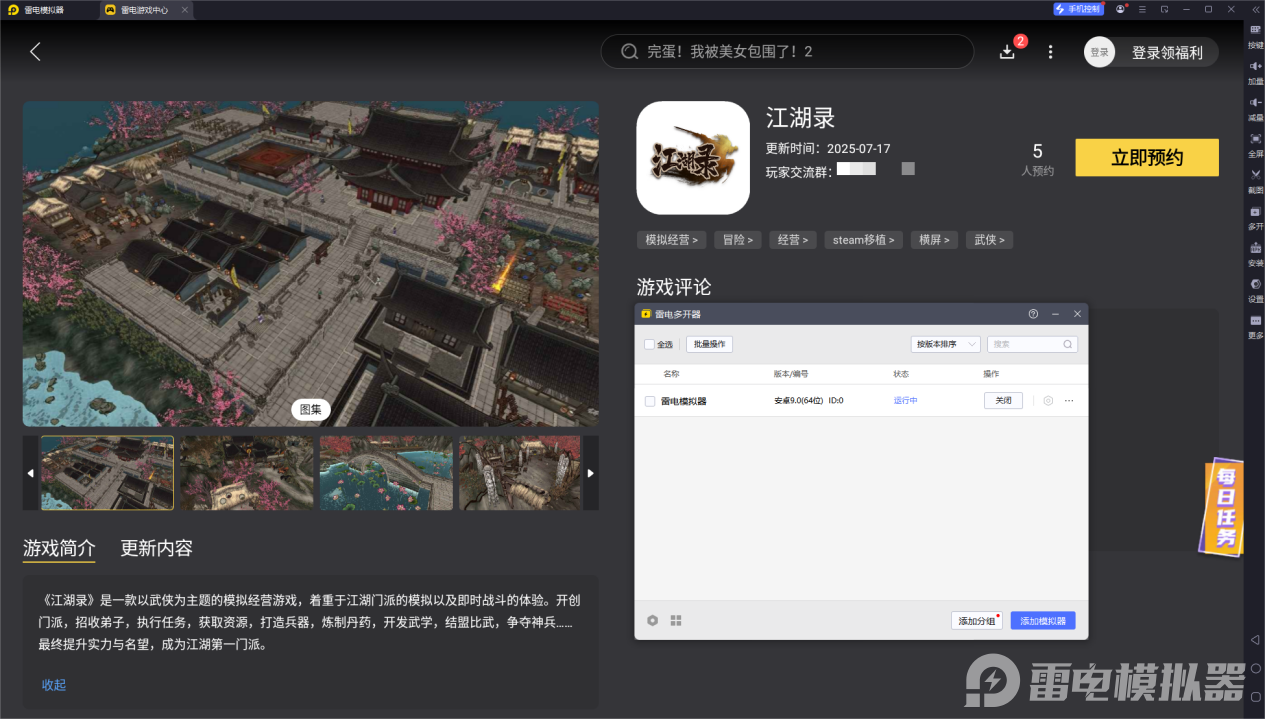Expand the 武侠 category tag
1265x719 pixels.
(x=989, y=239)
